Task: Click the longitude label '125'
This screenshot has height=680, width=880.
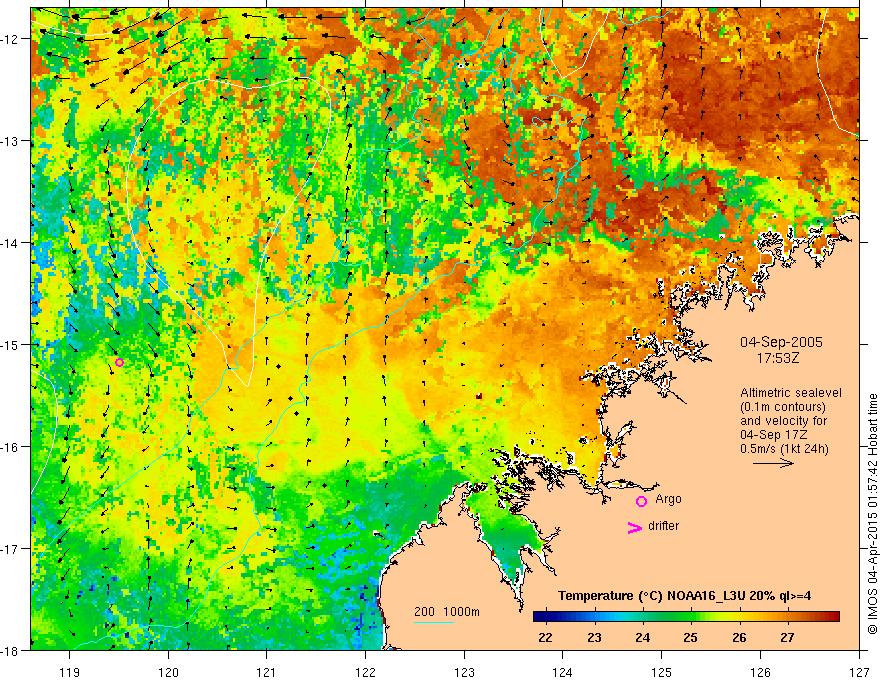Action: [662, 672]
